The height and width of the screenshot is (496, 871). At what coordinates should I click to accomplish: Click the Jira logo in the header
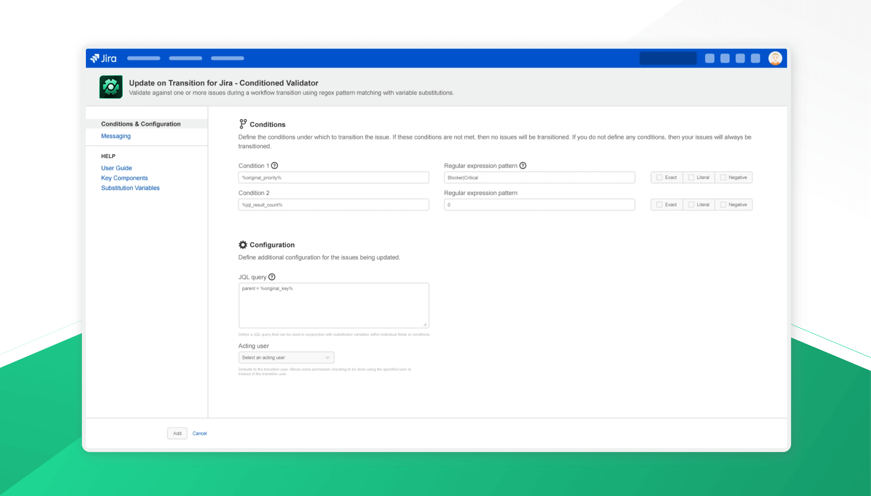(x=103, y=58)
